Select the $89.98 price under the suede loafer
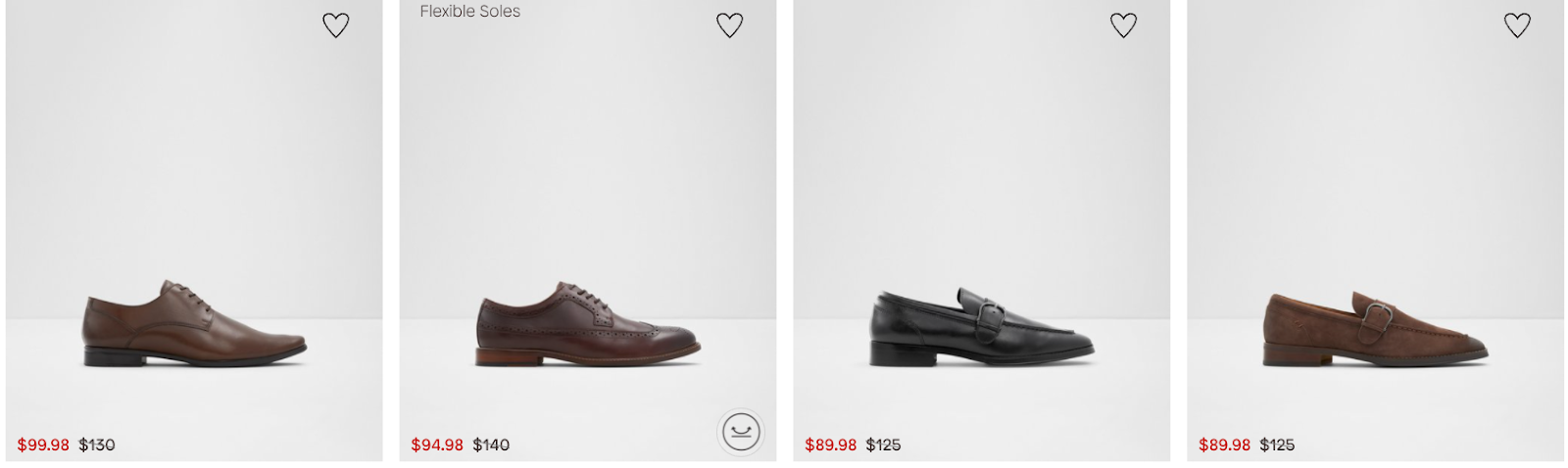1568x468 pixels. click(x=1225, y=445)
